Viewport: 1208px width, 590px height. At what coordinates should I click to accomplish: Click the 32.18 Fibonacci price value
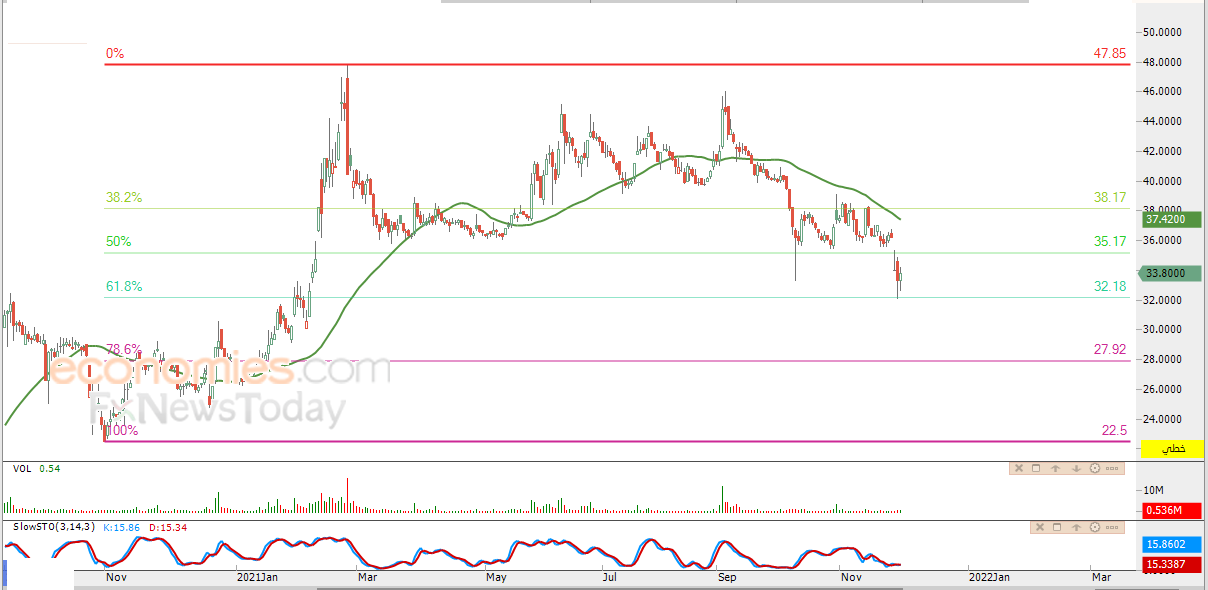[1110, 287]
